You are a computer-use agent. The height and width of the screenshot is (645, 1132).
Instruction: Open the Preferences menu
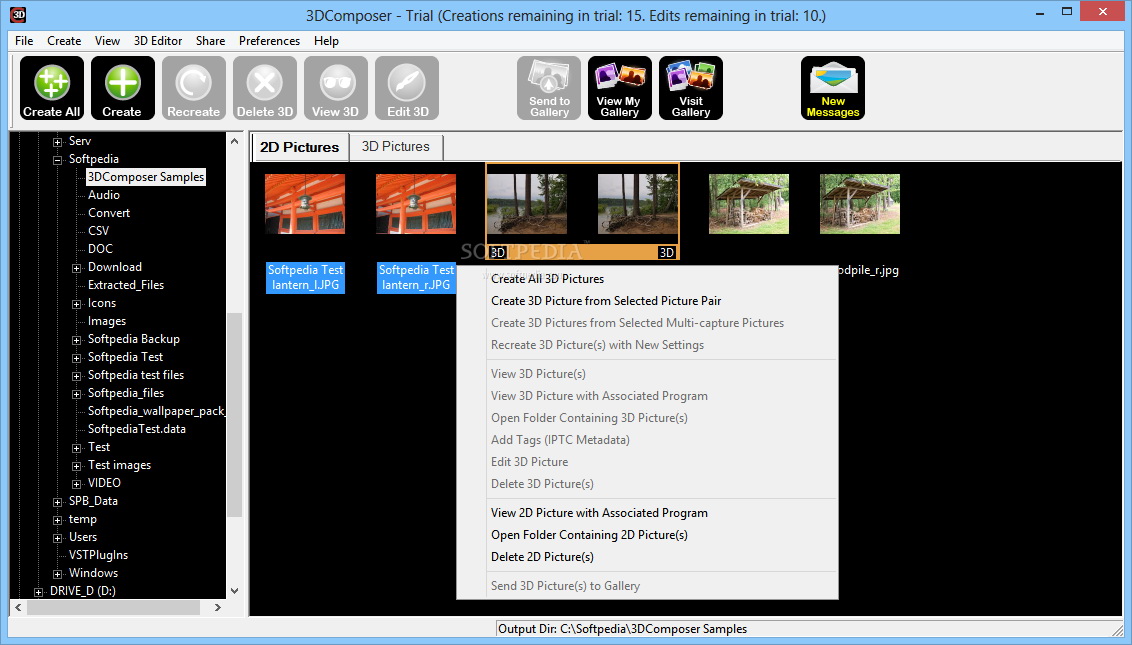coord(269,40)
